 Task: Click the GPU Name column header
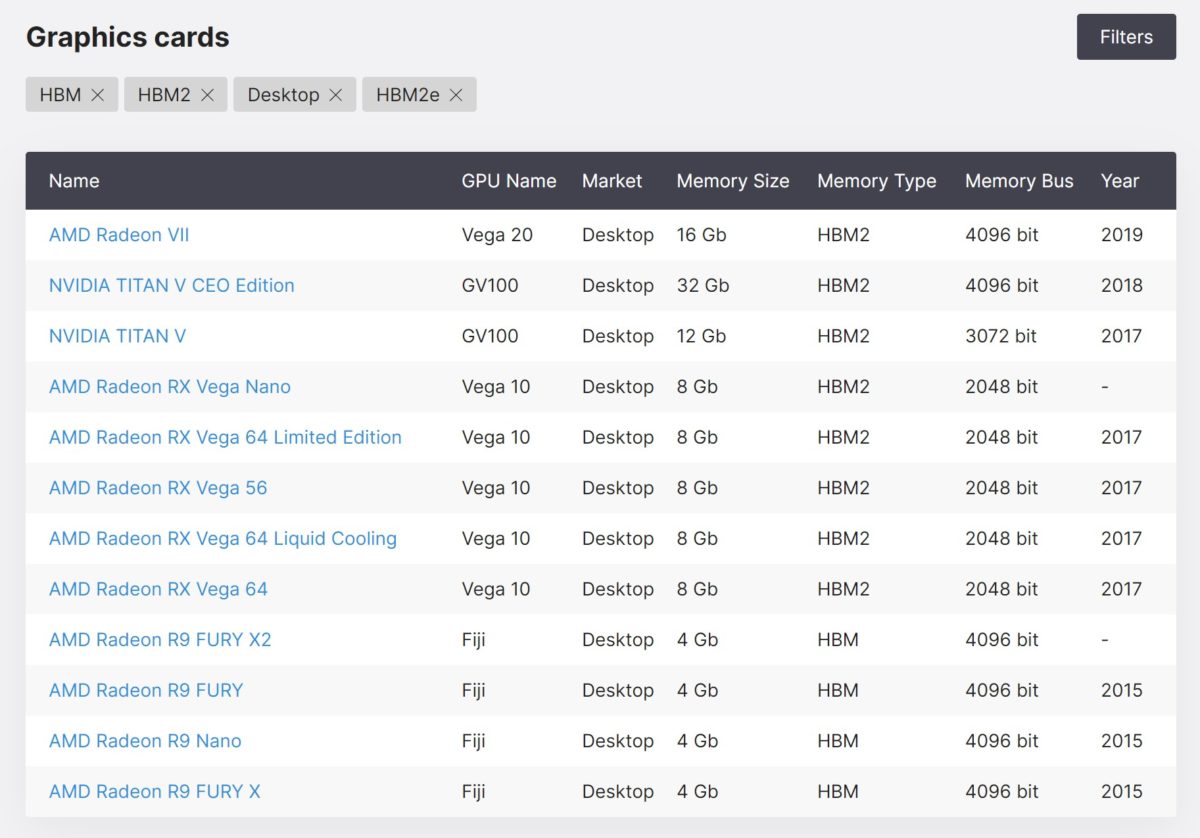pos(509,181)
